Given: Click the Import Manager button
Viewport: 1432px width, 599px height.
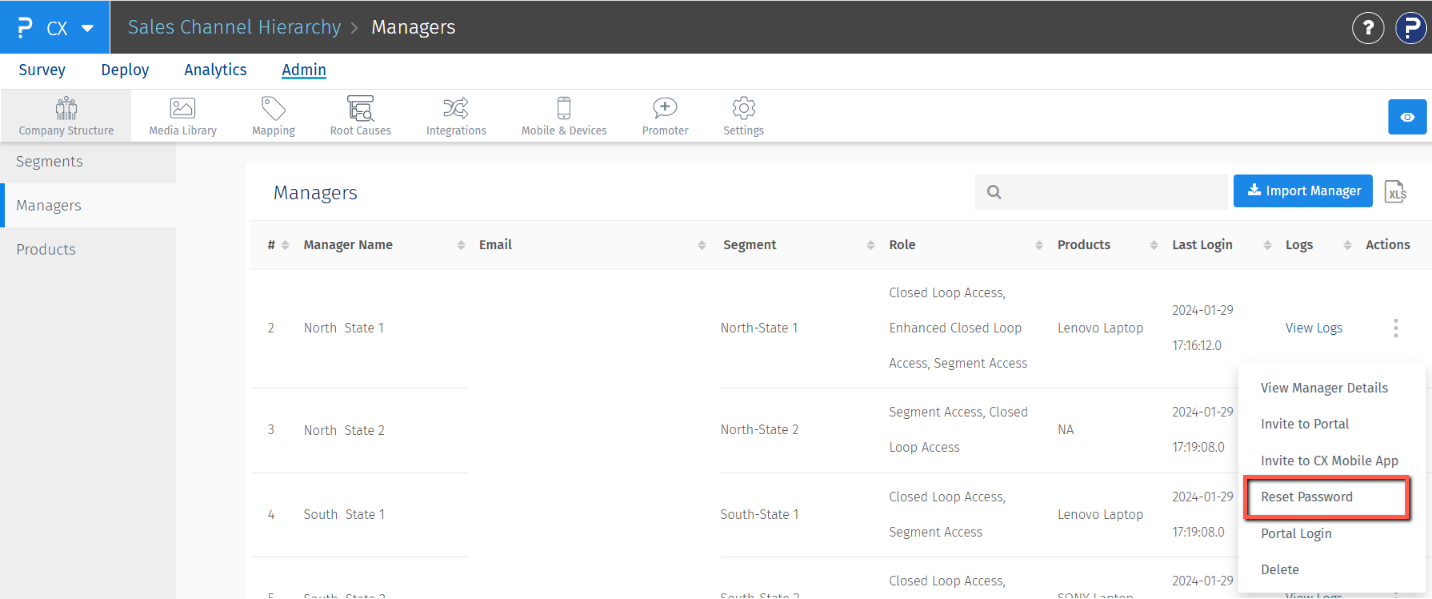Looking at the screenshot, I should tap(1302, 191).
